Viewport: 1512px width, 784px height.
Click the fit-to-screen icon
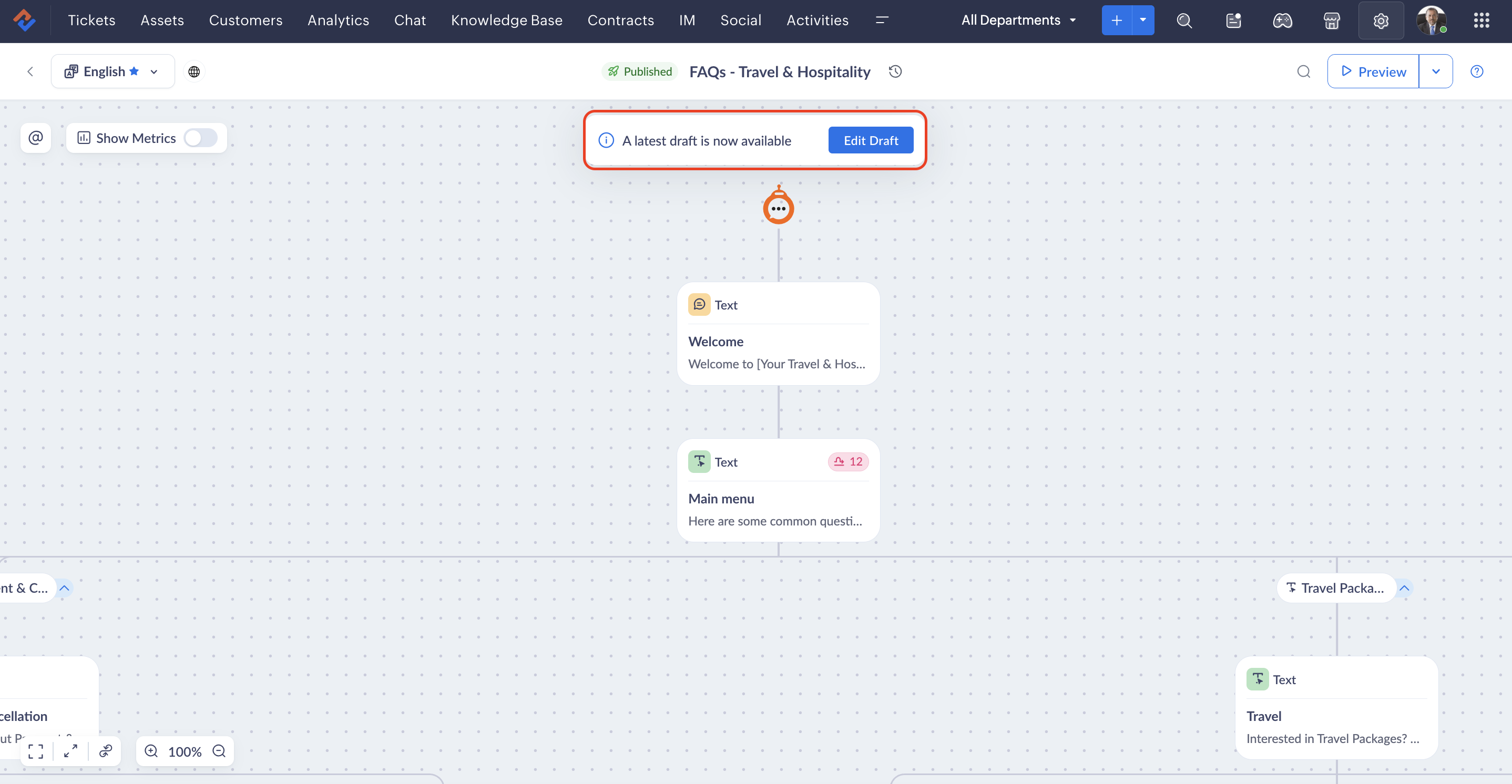[36, 751]
